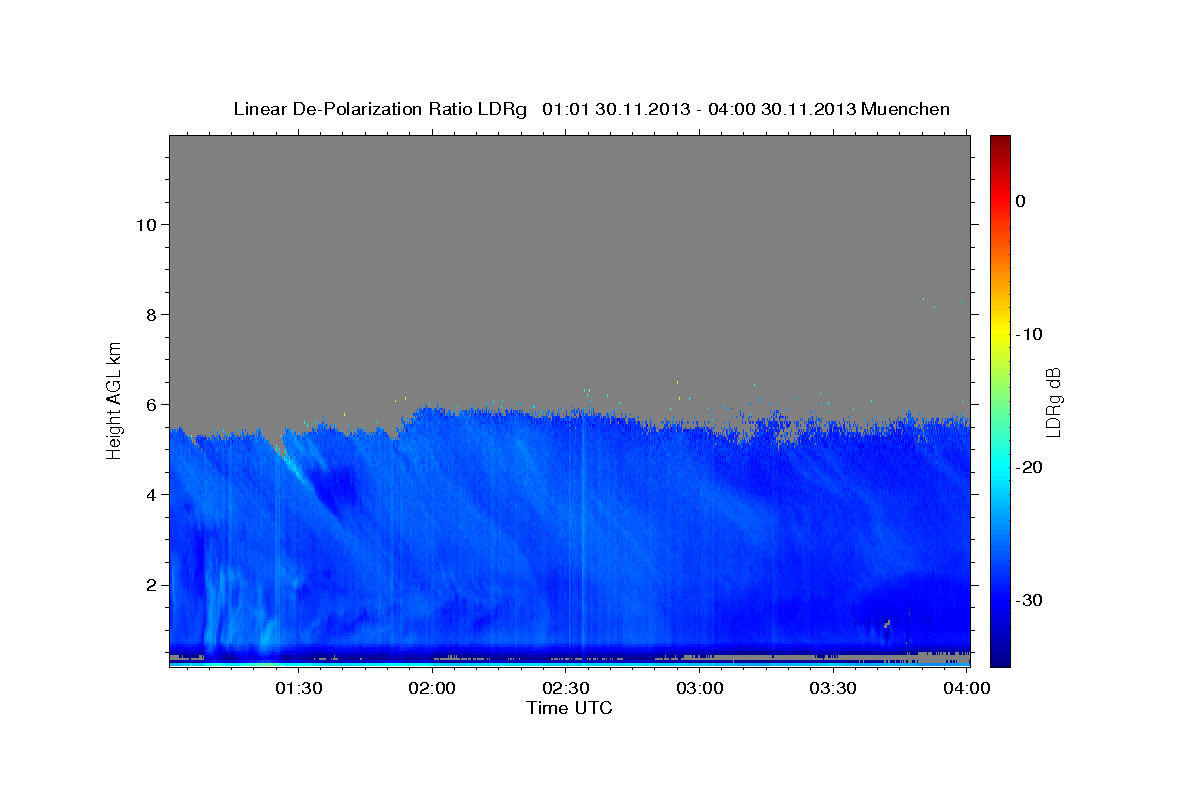
Task: Click the 'Muenchen' location in the title
Action: [x=906, y=109]
